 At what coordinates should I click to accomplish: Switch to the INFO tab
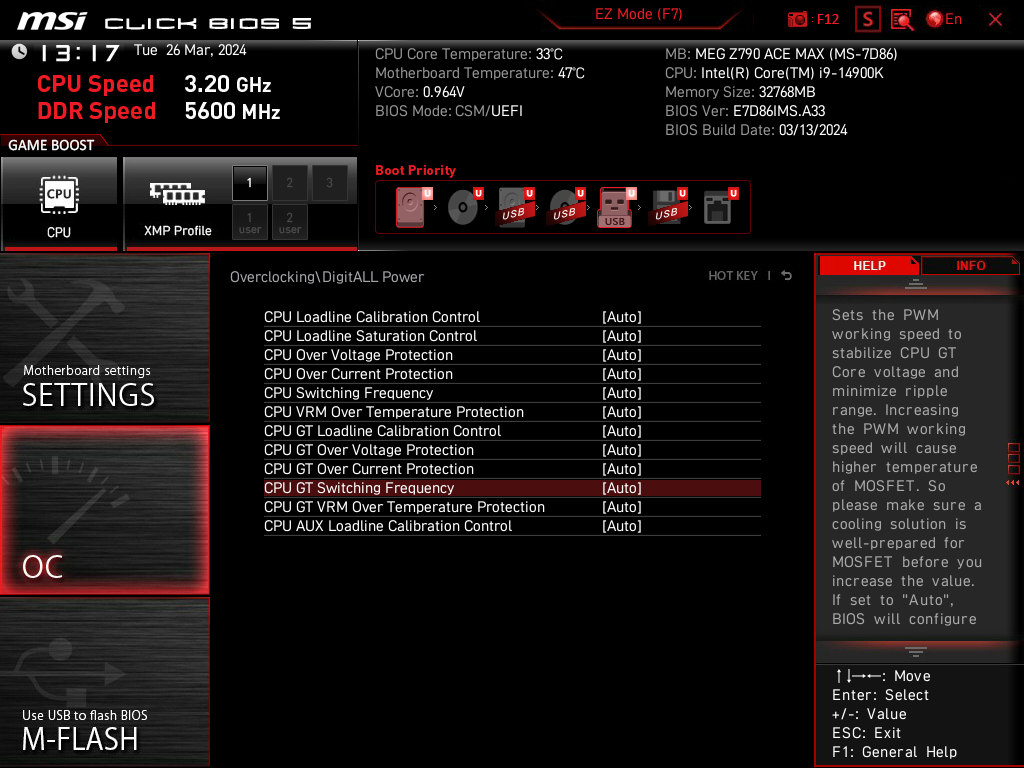pyautogui.click(x=970, y=266)
